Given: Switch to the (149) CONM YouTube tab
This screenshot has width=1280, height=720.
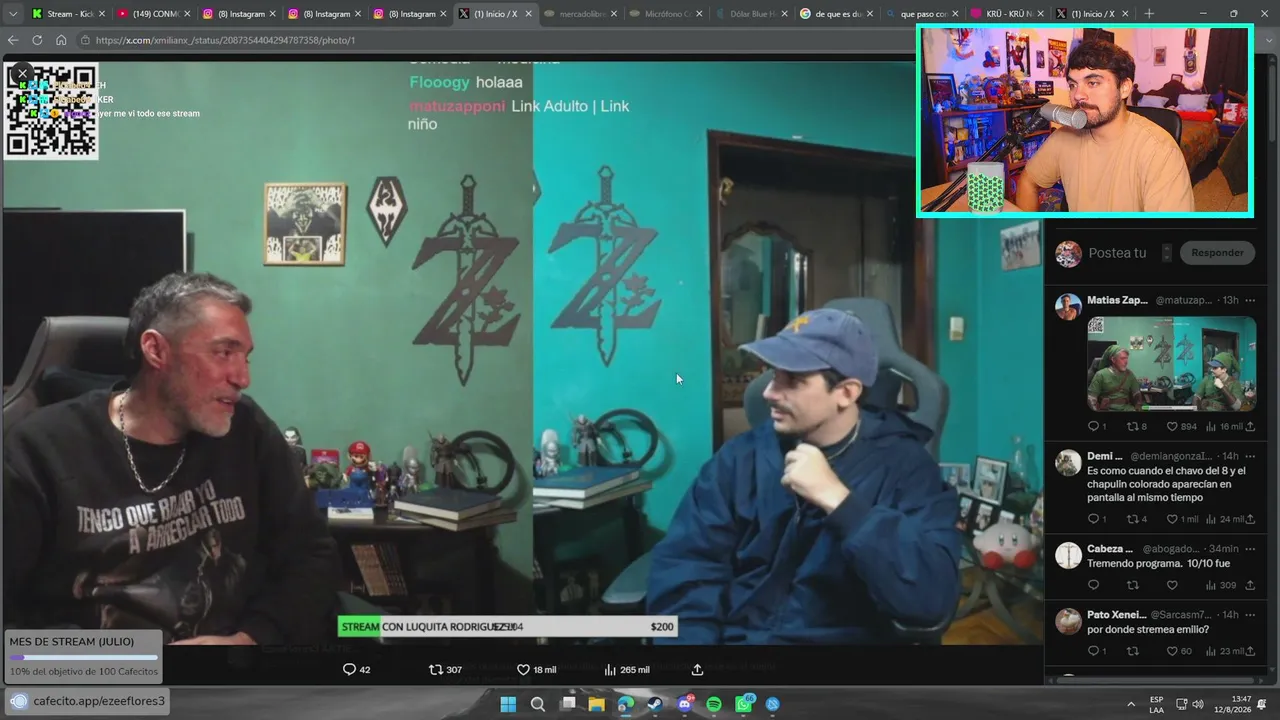Looking at the screenshot, I should point(153,14).
